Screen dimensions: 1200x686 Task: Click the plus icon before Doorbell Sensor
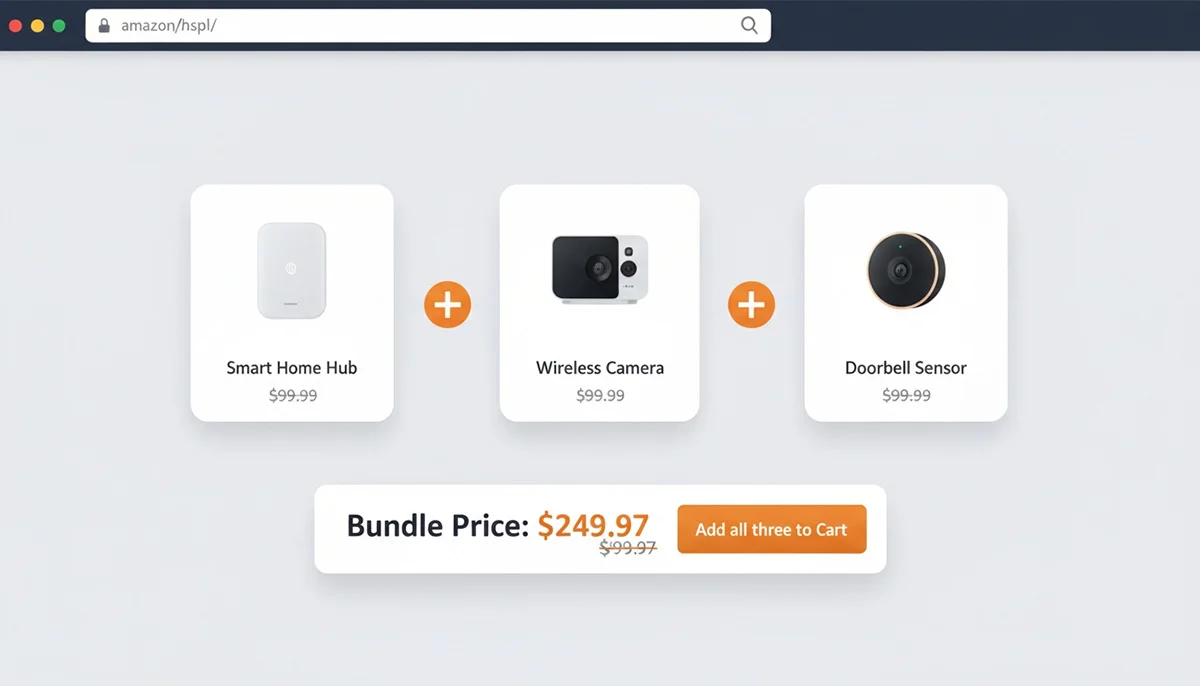pos(752,304)
